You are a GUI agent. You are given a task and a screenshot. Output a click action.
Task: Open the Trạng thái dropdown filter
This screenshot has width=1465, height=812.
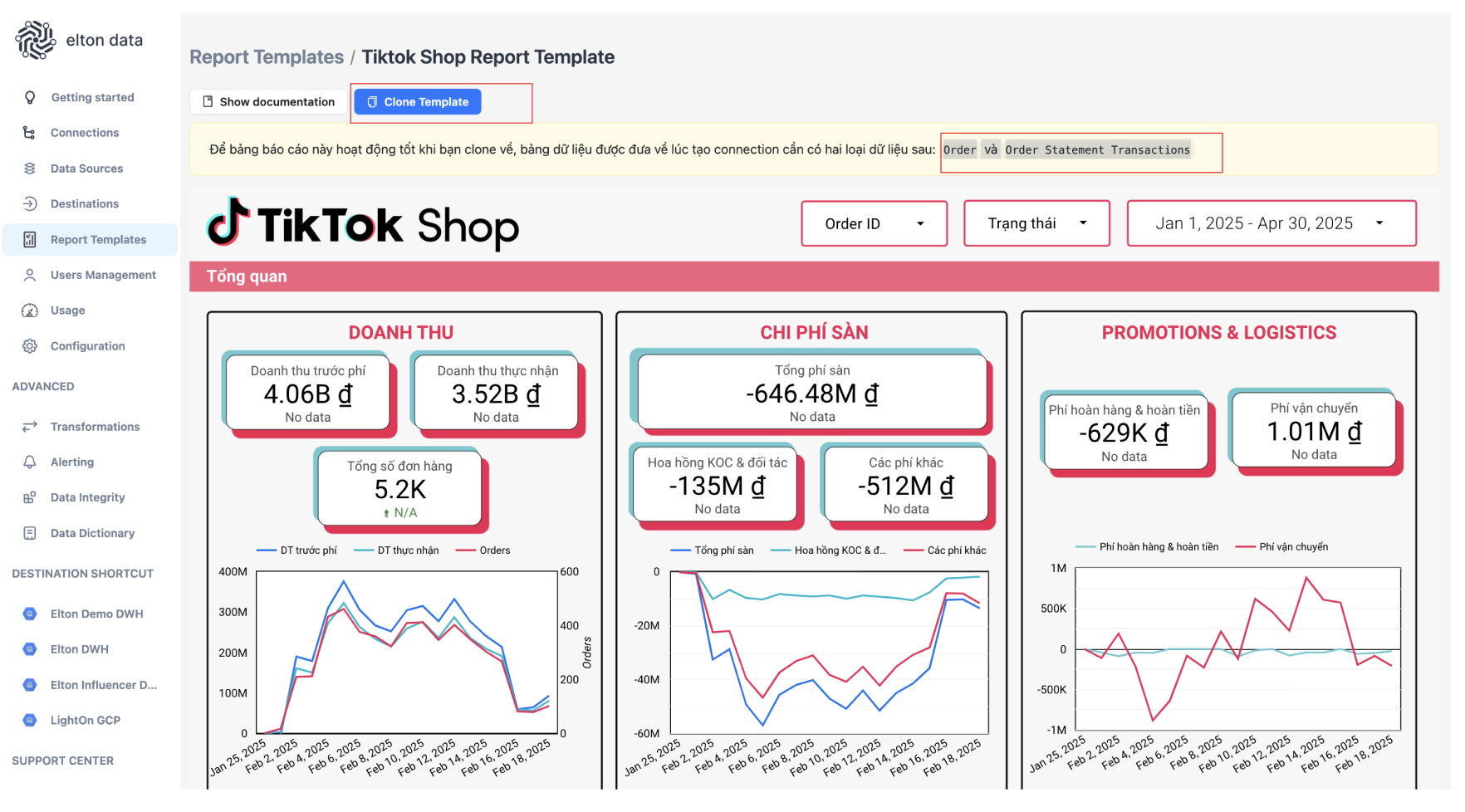(1036, 223)
